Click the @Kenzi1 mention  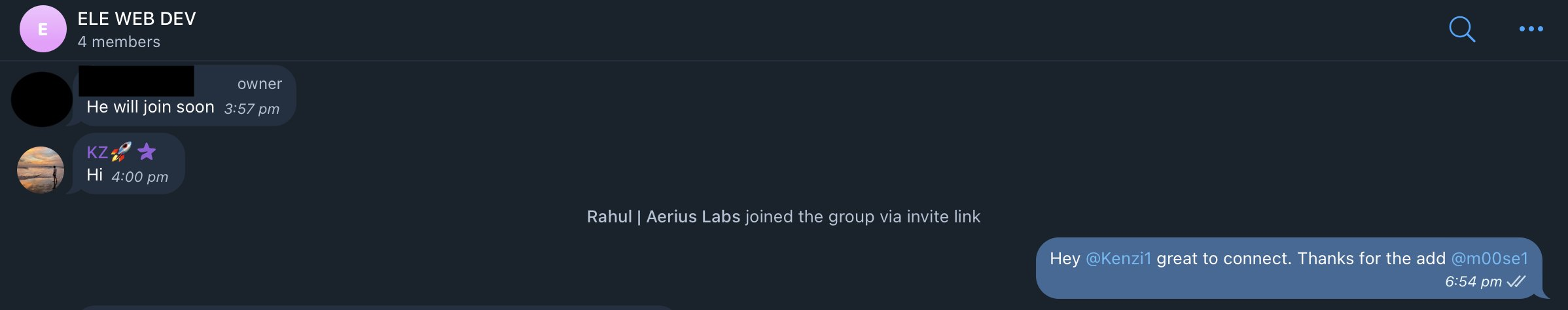(1118, 259)
